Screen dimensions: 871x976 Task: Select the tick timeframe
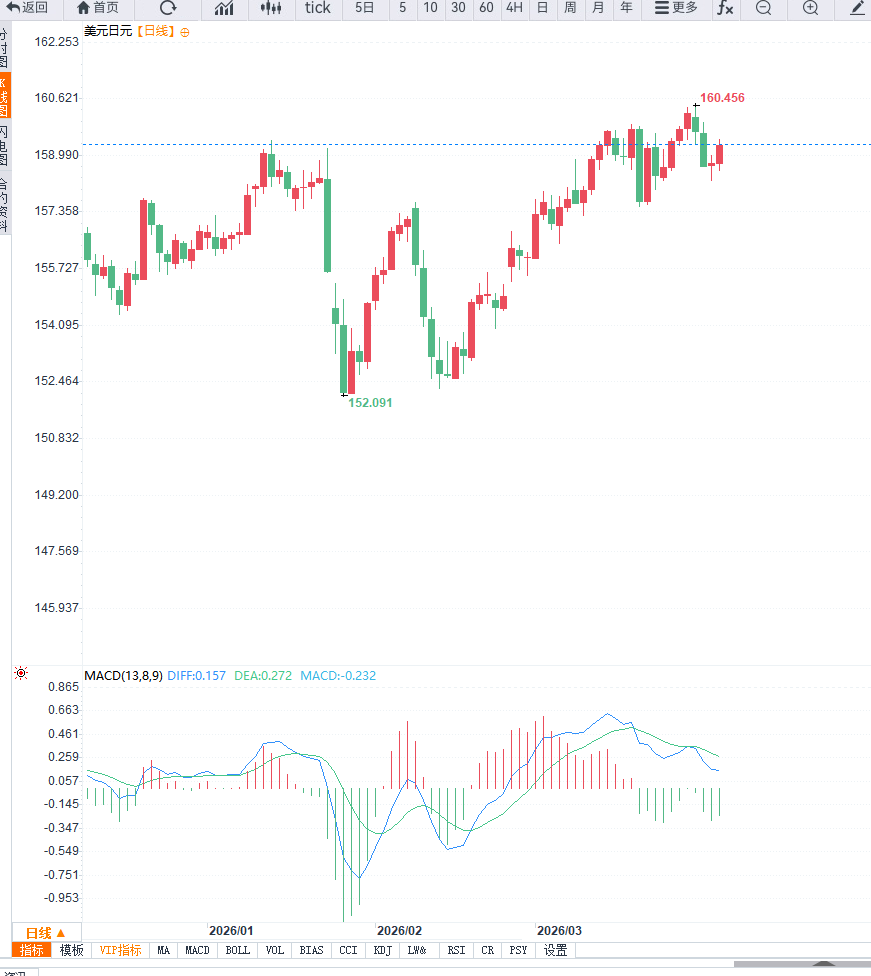click(x=318, y=8)
